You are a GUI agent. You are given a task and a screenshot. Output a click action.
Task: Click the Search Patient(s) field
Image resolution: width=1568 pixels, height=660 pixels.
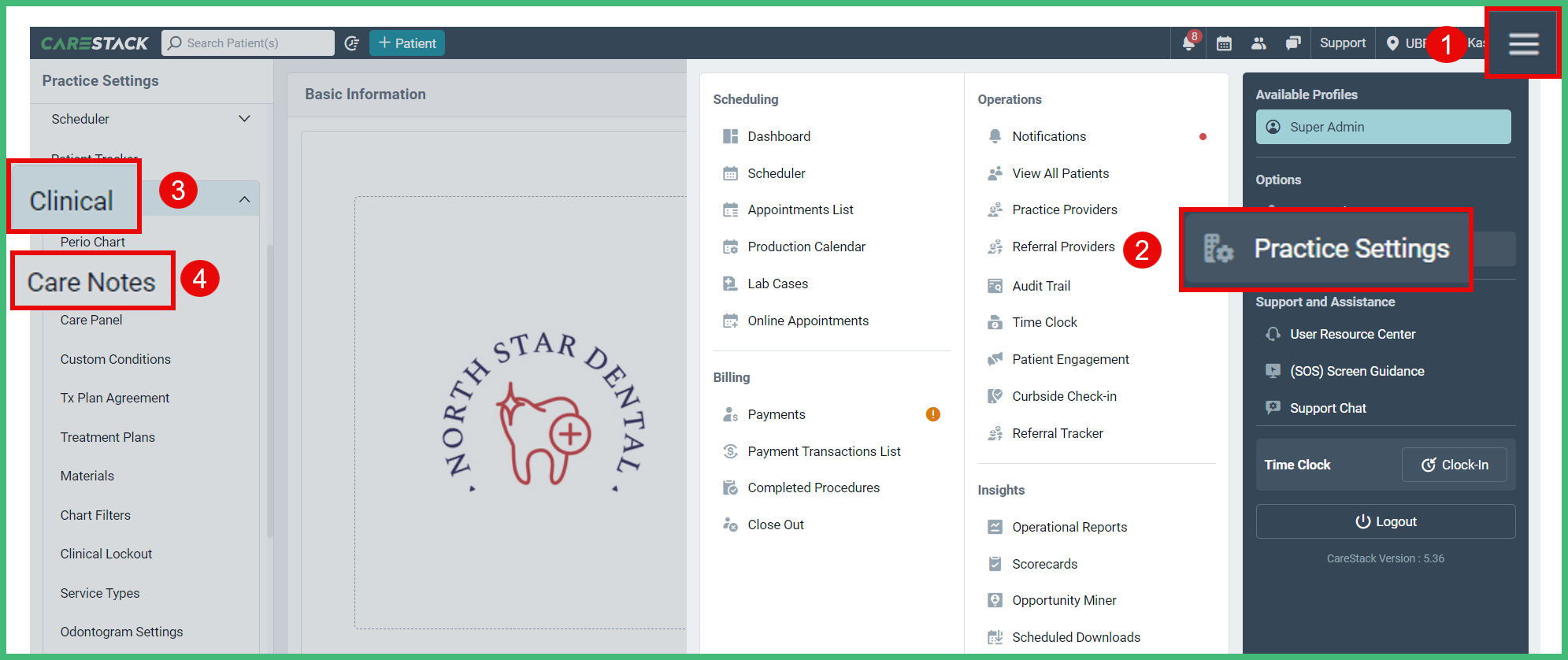(248, 43)
